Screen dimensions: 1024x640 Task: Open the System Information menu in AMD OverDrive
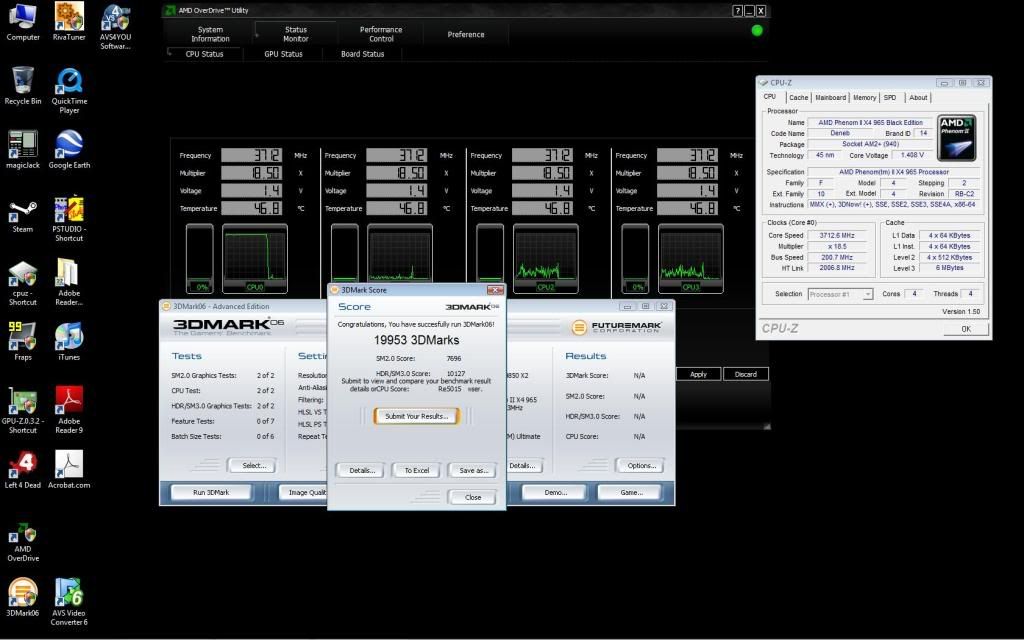click(x=210, y=34)
